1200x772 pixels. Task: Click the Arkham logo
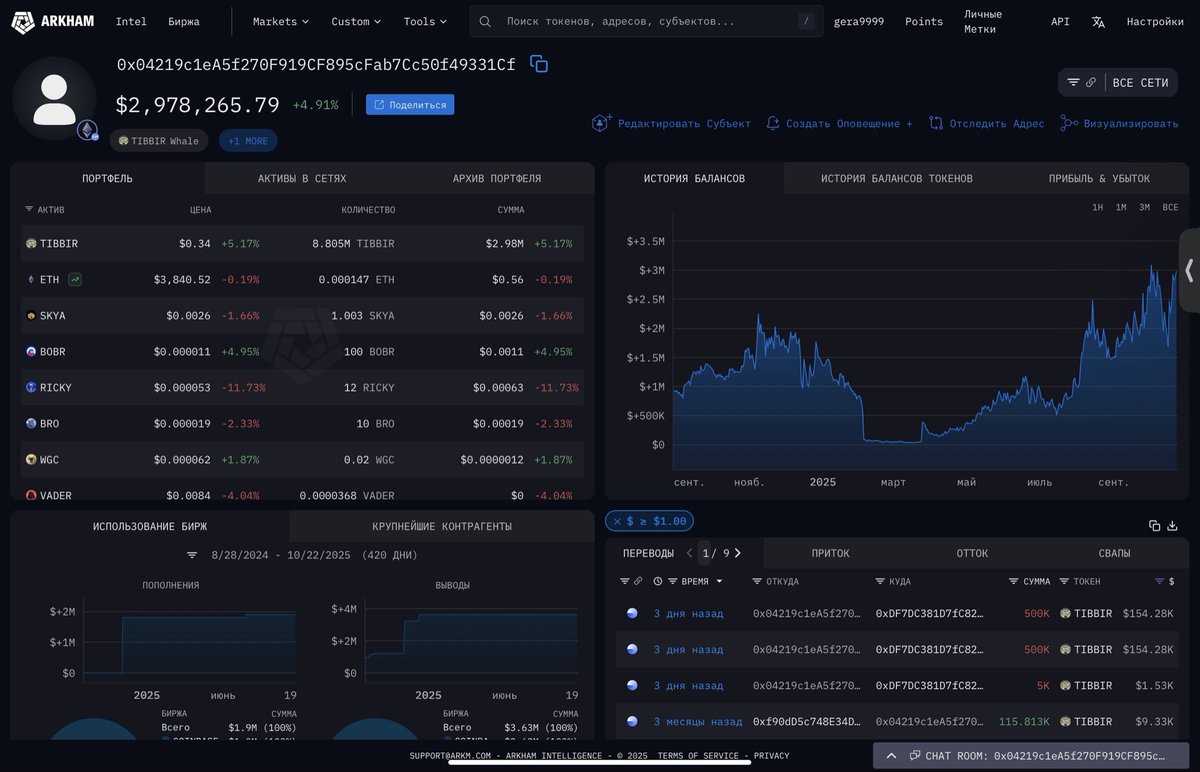[52, 21]
